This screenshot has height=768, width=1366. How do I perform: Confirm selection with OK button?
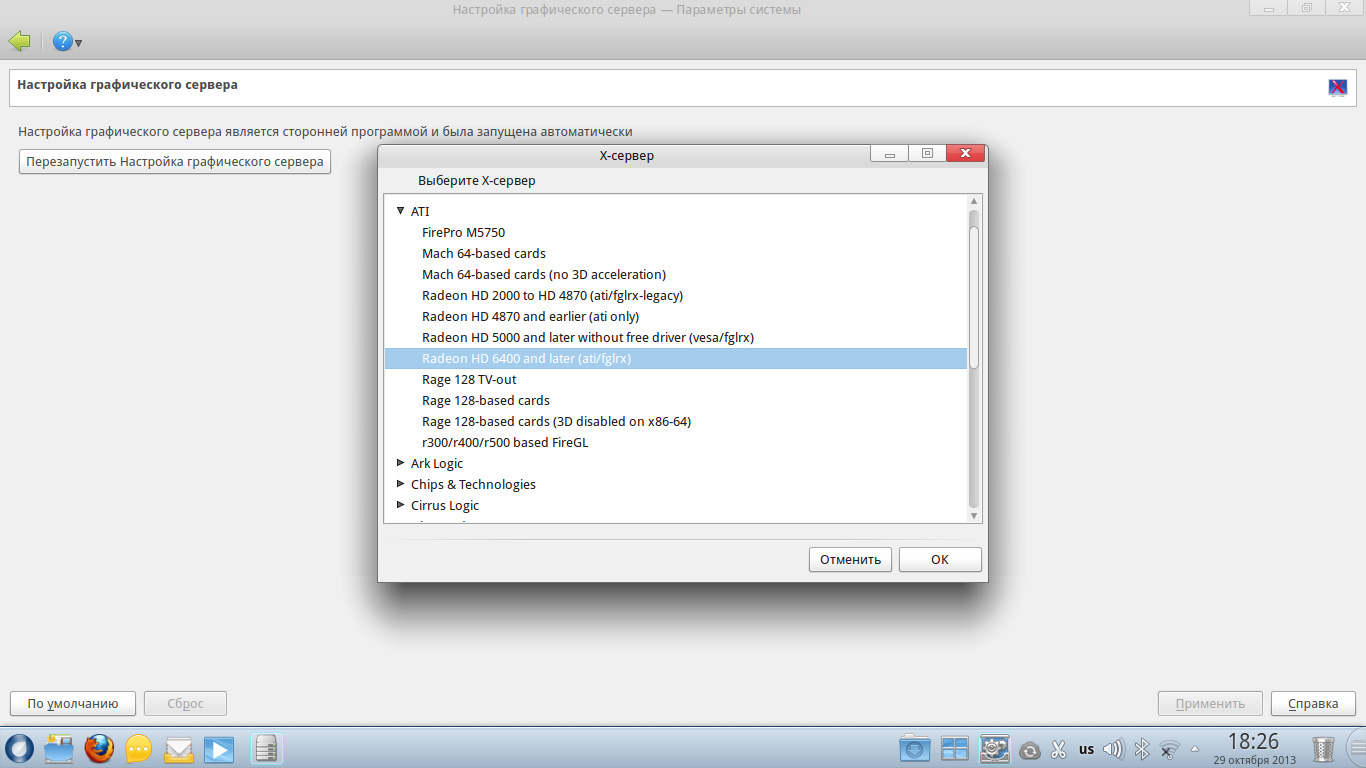[940, 559]
